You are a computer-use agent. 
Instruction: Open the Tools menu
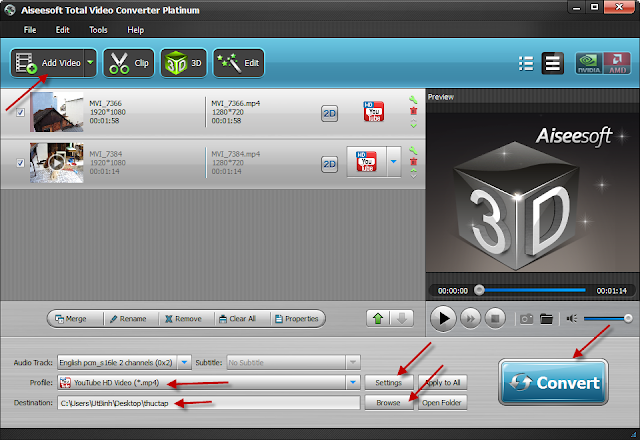click(98, 30)
